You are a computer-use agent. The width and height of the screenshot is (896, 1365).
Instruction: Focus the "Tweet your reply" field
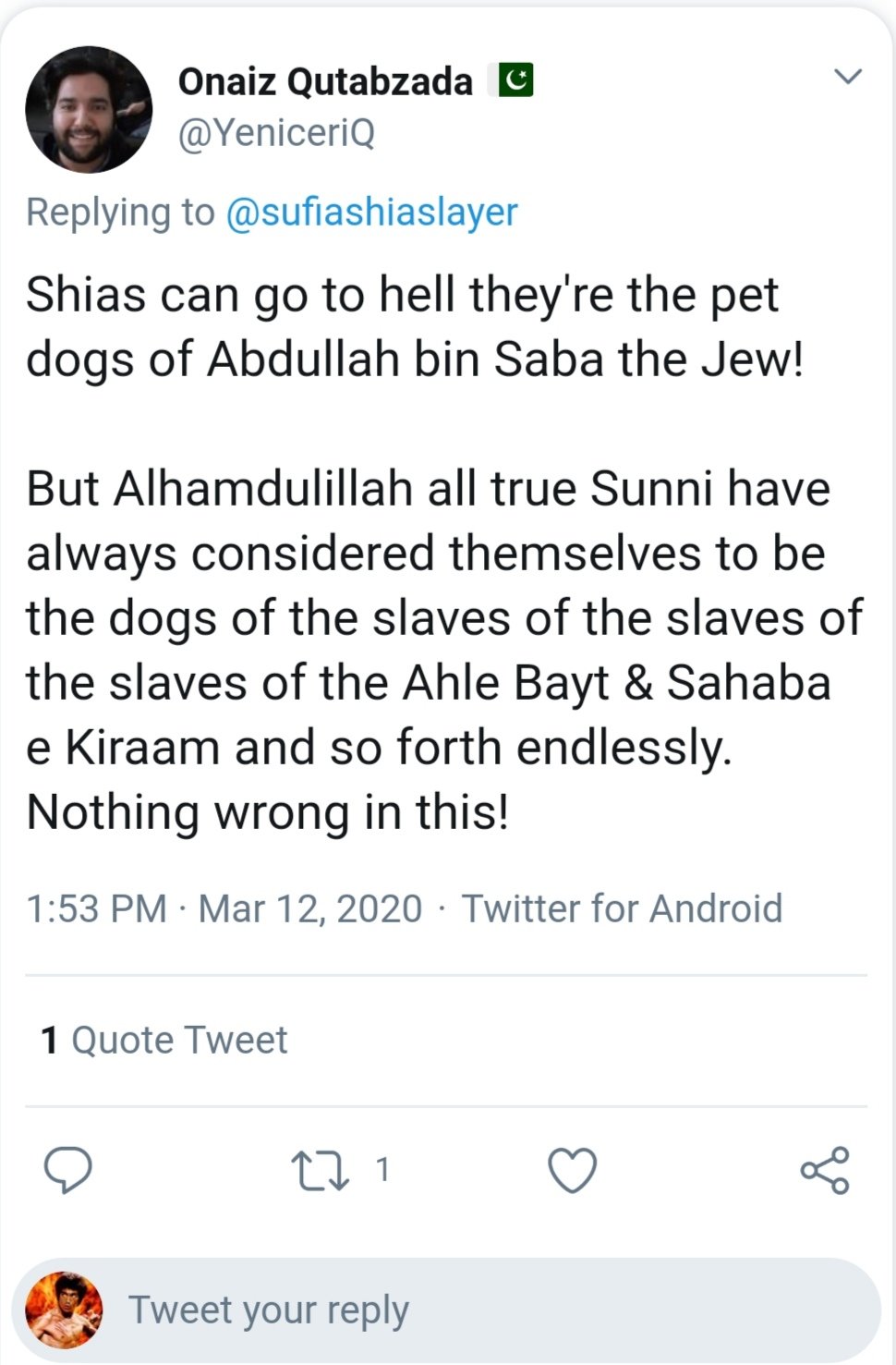(x=480, y=1310)
